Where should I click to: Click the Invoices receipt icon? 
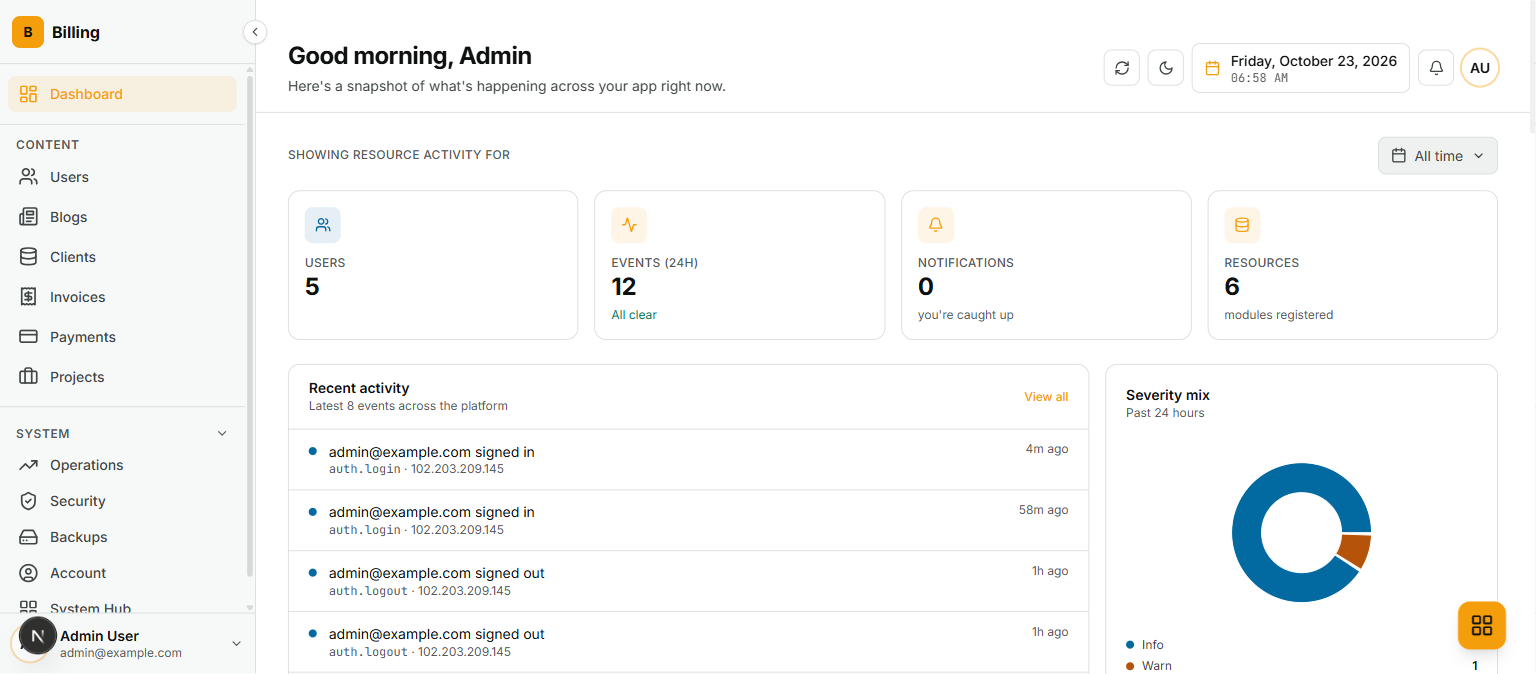(29, 297)
